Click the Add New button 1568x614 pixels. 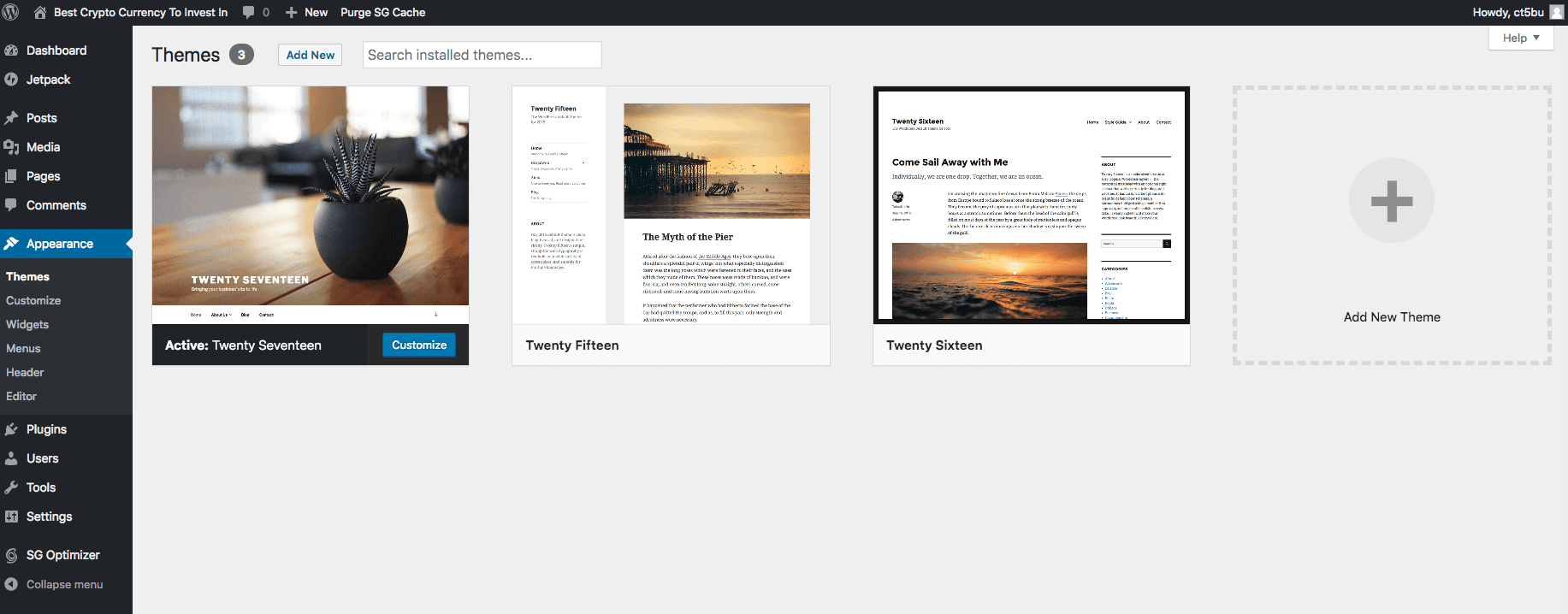(311, 55)
